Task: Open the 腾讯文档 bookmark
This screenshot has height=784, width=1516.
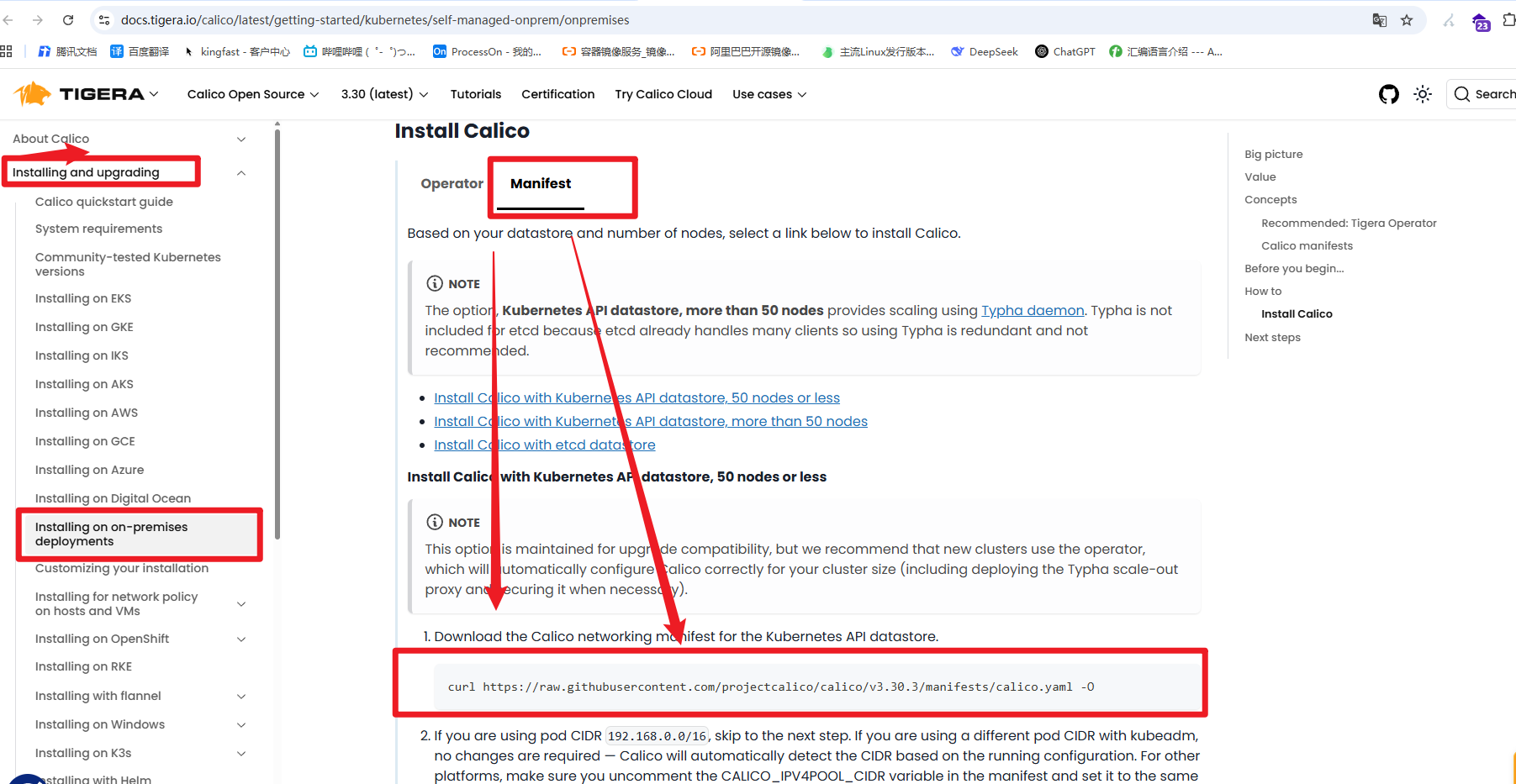Action: pyautogui.click(x=67, y=51)
